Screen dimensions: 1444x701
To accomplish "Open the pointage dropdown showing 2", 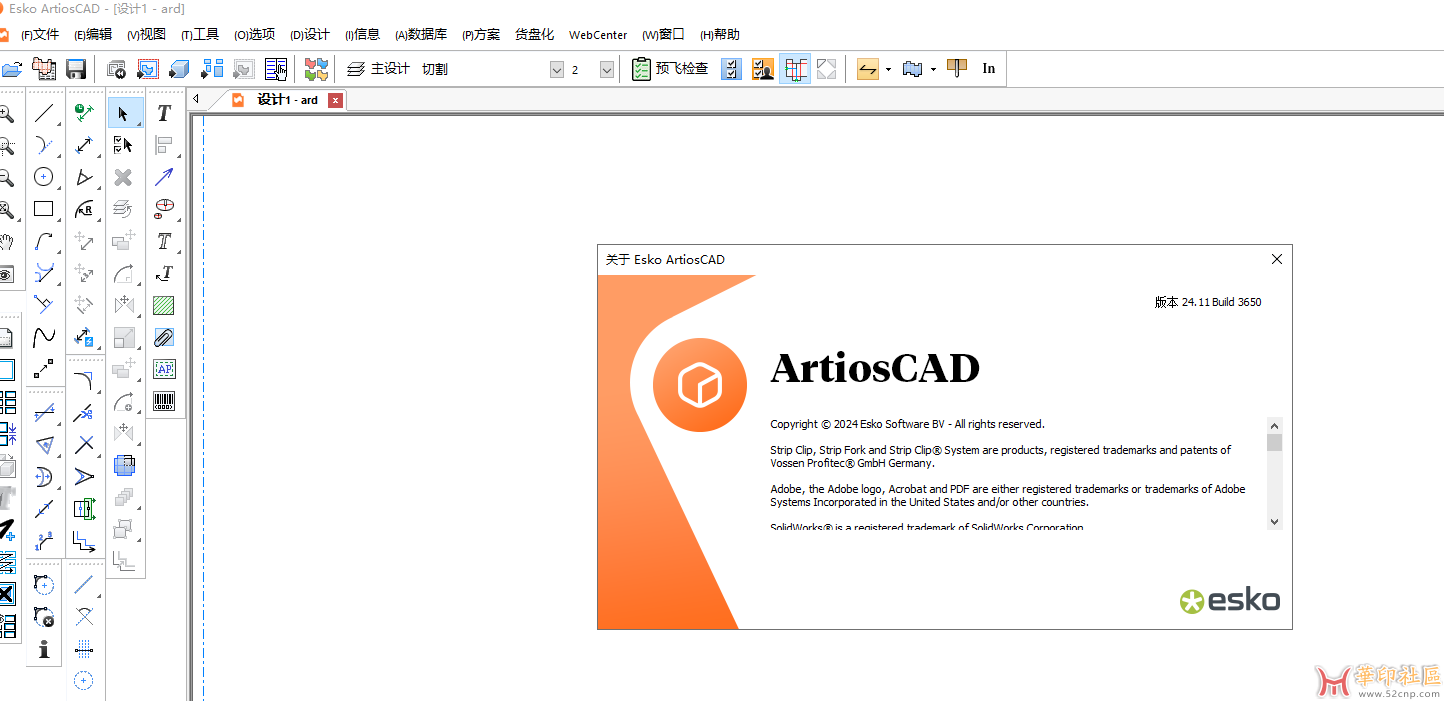I will [606, 69].
